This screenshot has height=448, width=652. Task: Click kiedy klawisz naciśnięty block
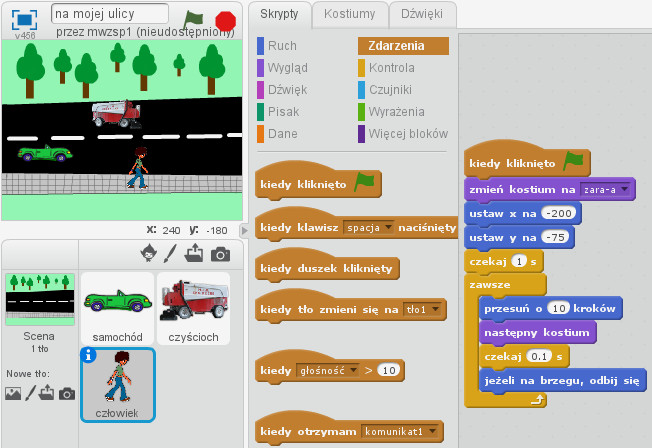tap(356, 226)
